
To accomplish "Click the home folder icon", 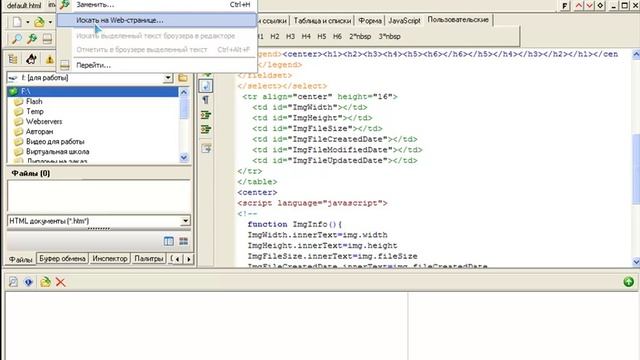I will point(31,60).
